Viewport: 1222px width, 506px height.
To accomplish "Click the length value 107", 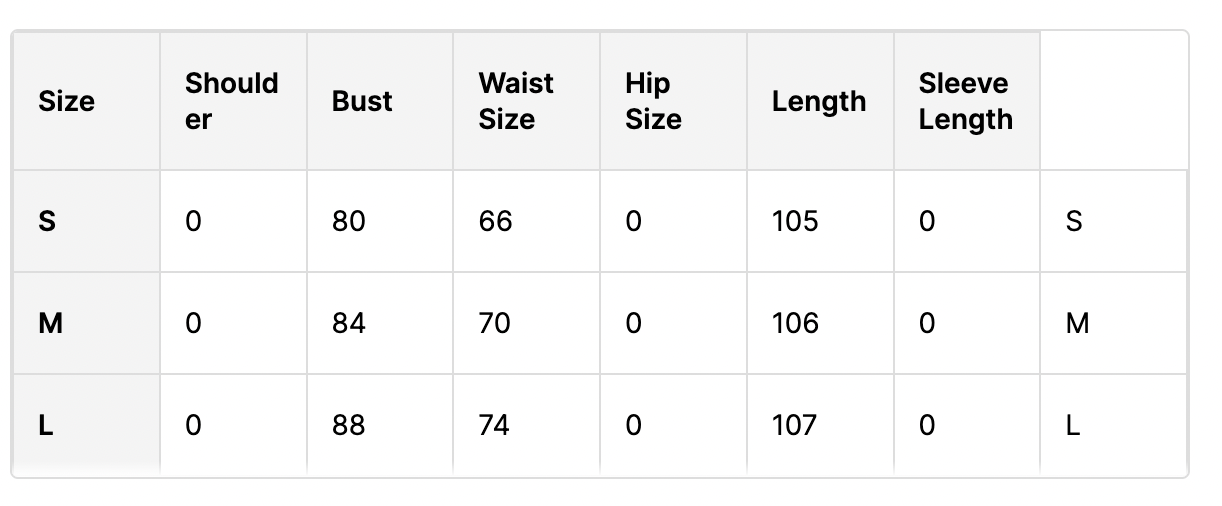I will [x=794, y=425].
